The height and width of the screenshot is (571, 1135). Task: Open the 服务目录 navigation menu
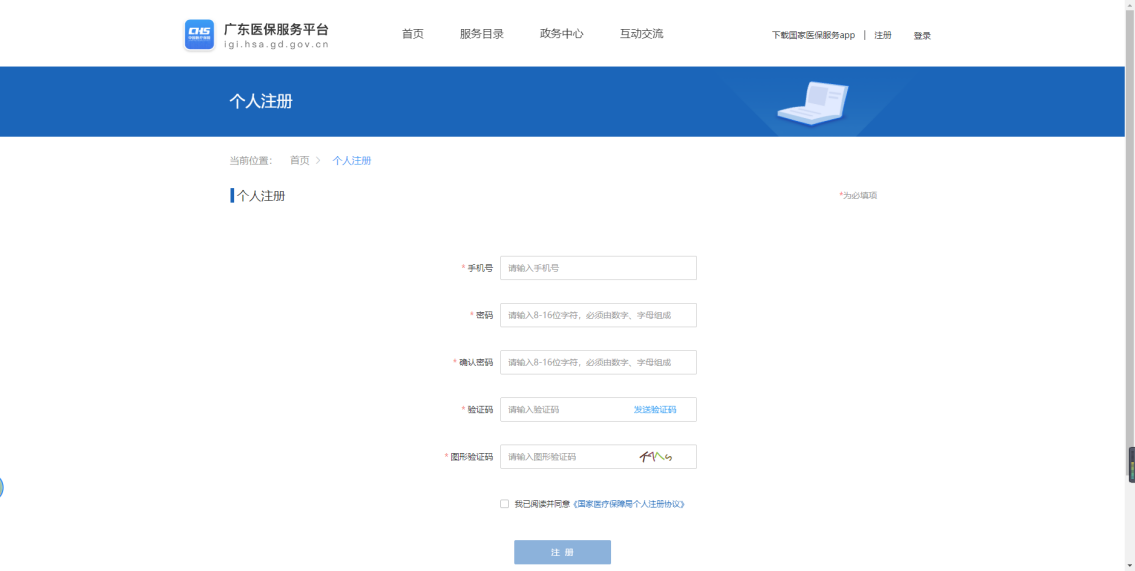click(x=481, y=34)
